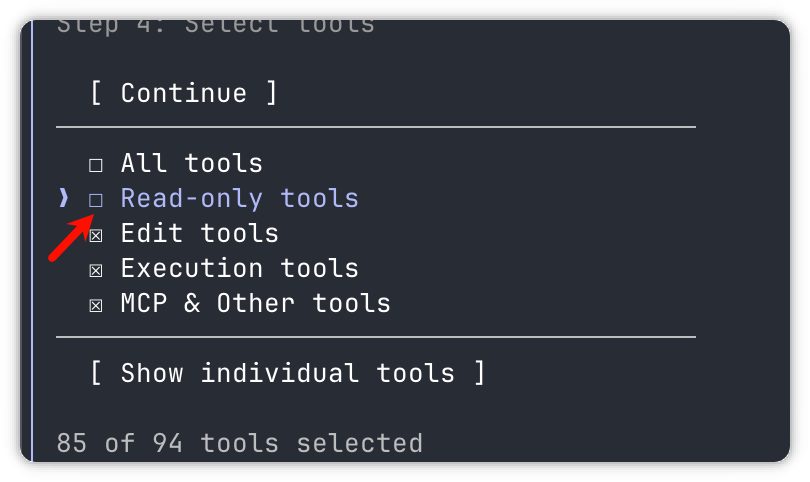The height and width of the screenshot is (482, 810).
Task: Check the All tools checkbox
Action: coord(96,165)
